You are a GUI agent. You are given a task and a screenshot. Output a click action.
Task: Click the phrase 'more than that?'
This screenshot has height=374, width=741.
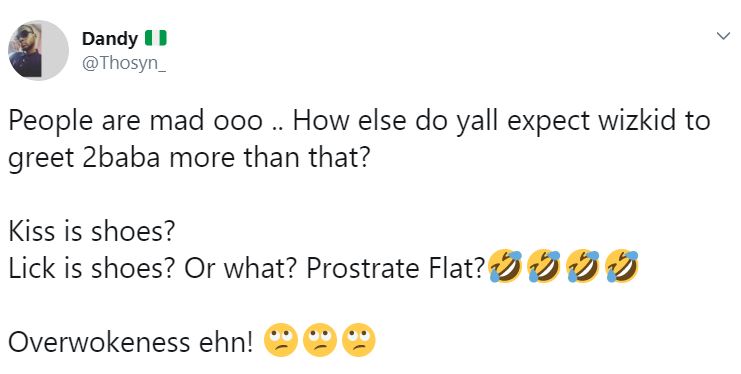click(x=268, y=157)
